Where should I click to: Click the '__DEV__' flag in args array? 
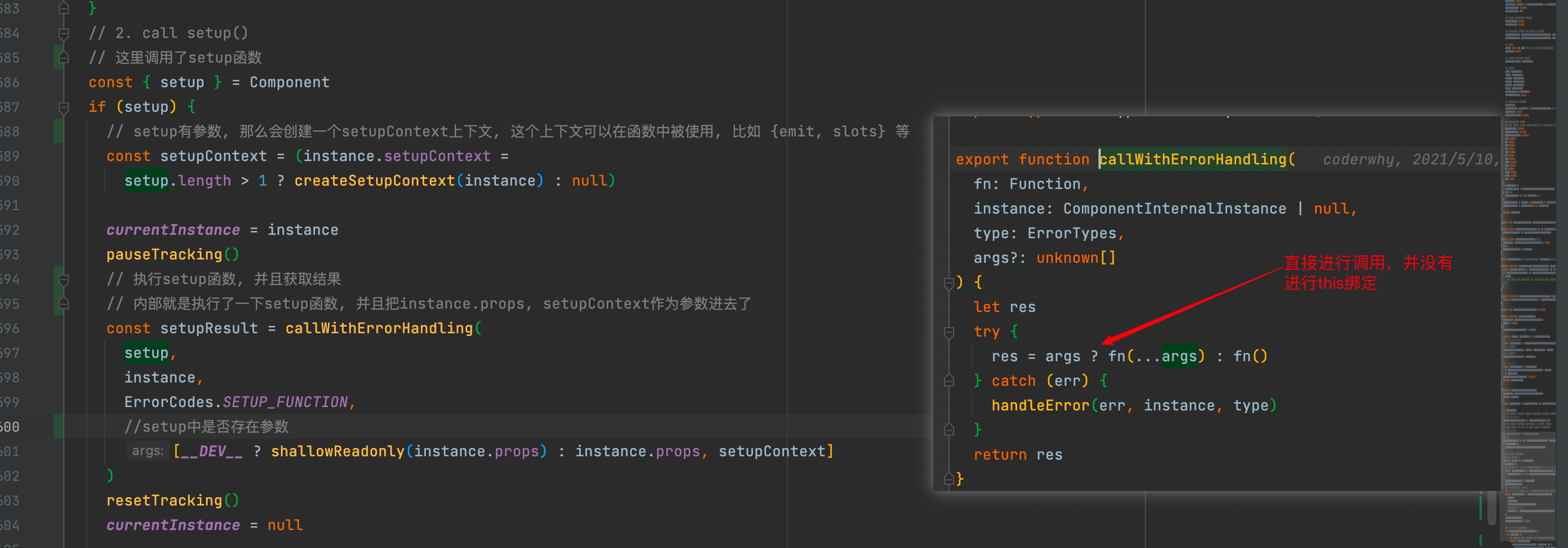pos(212,451)
